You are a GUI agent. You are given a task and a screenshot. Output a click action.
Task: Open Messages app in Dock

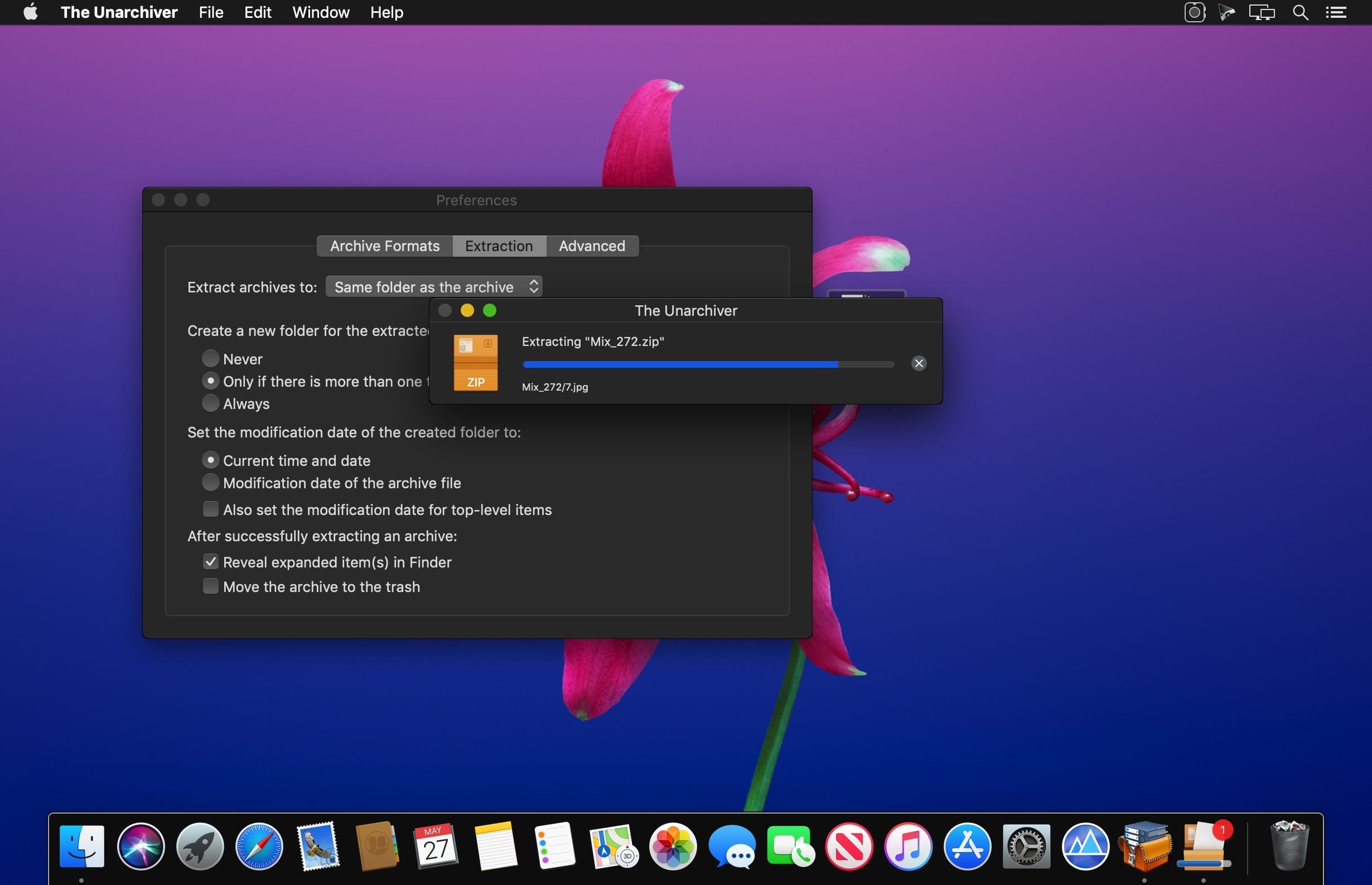(x=732, y=846)
